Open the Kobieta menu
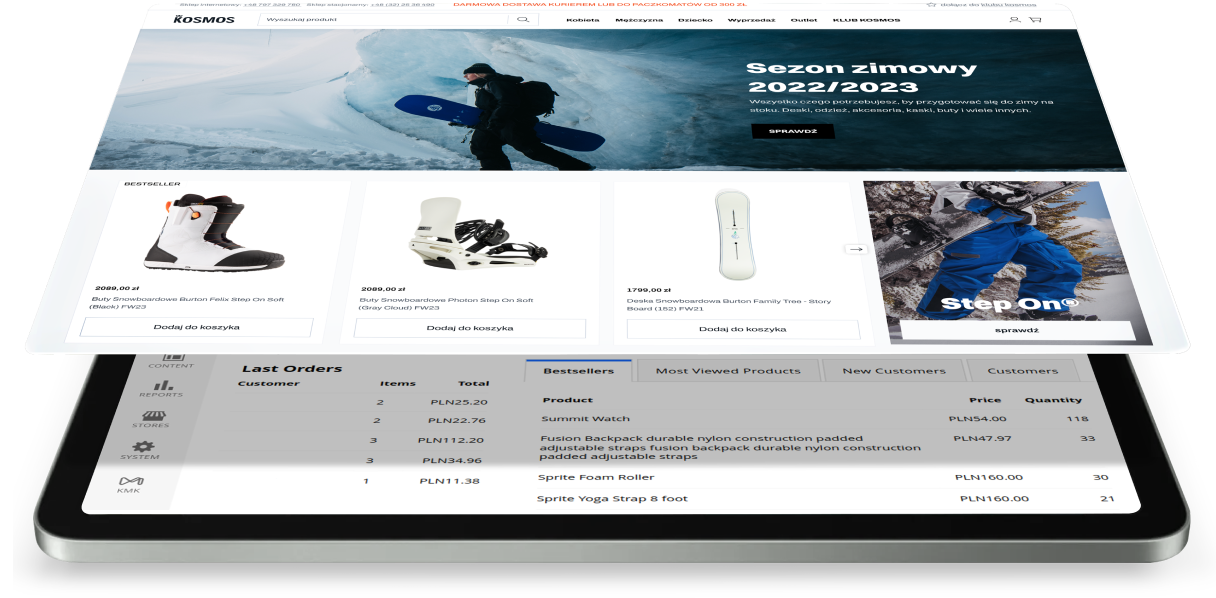Screen dimensions: 1216x598 [583, 20]
